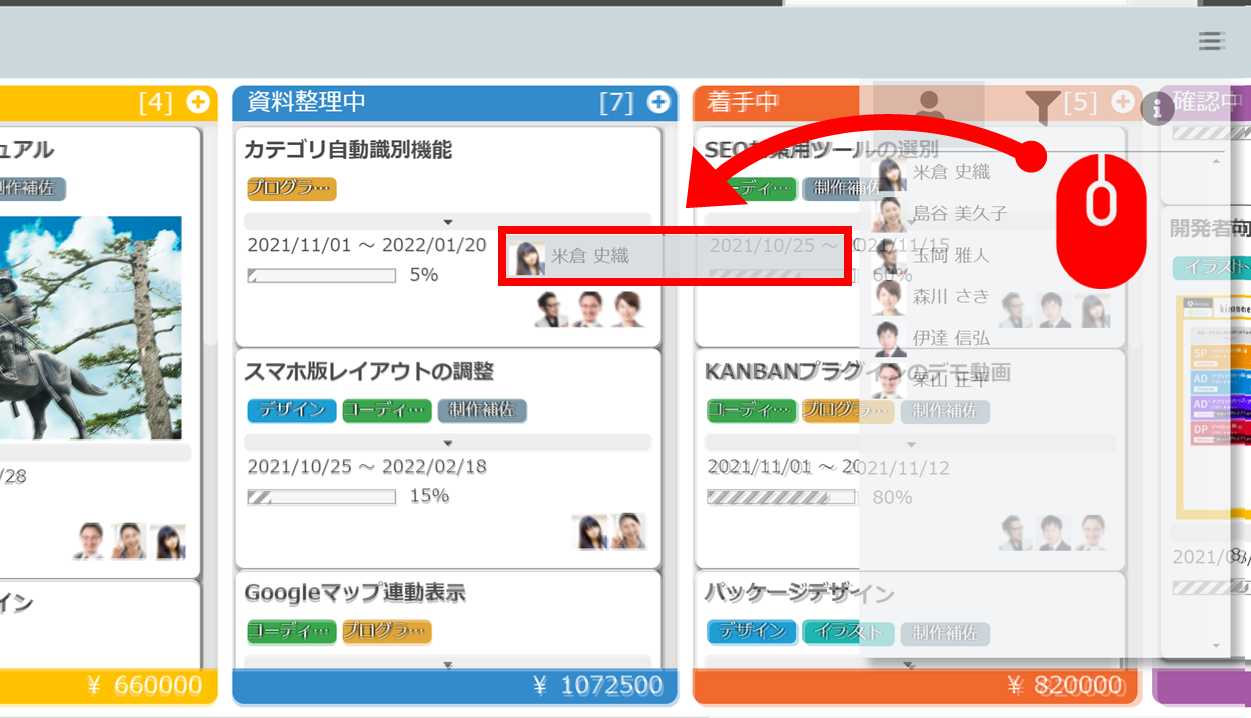Click the first avatar under the statue photo

tap(90, 541)
